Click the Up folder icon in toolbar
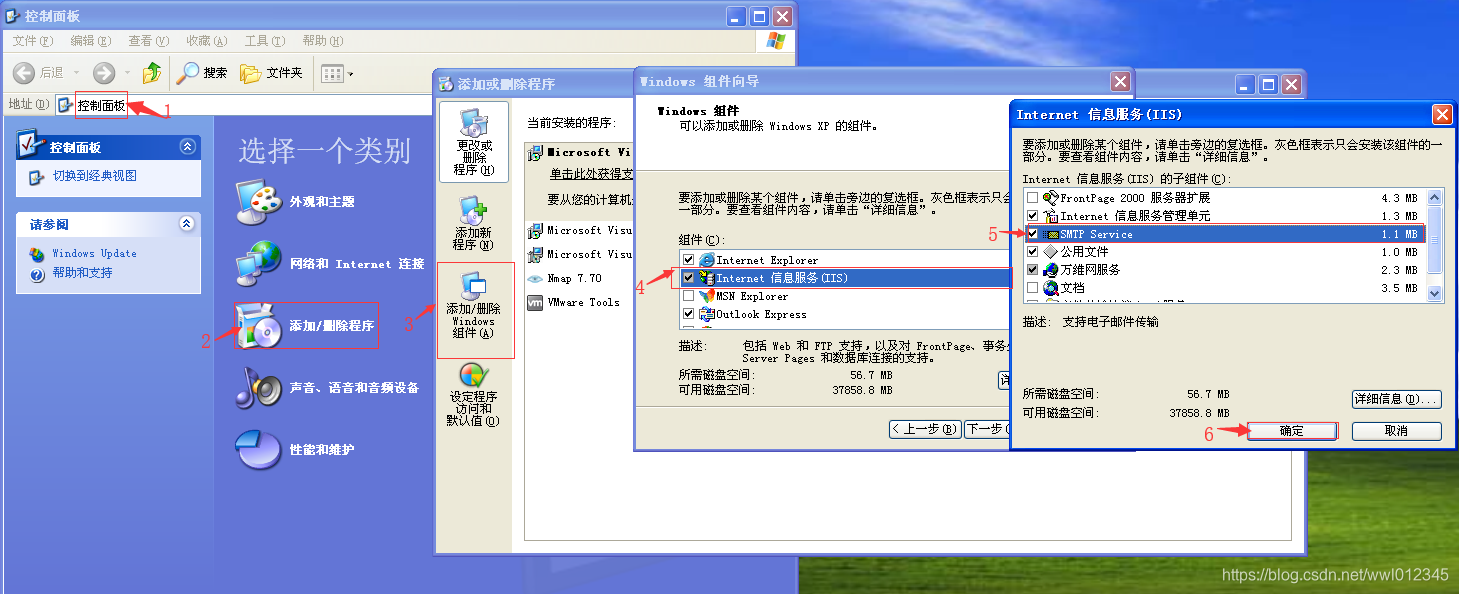The width and height of the screenshot is (1459, 594). pyautogui.click(x=152, y=73)
